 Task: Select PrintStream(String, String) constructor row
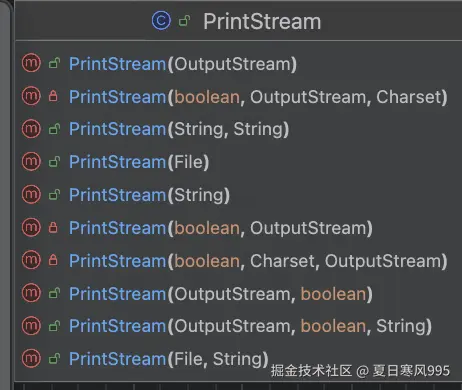pyautogui.click(x=238, y=129)
